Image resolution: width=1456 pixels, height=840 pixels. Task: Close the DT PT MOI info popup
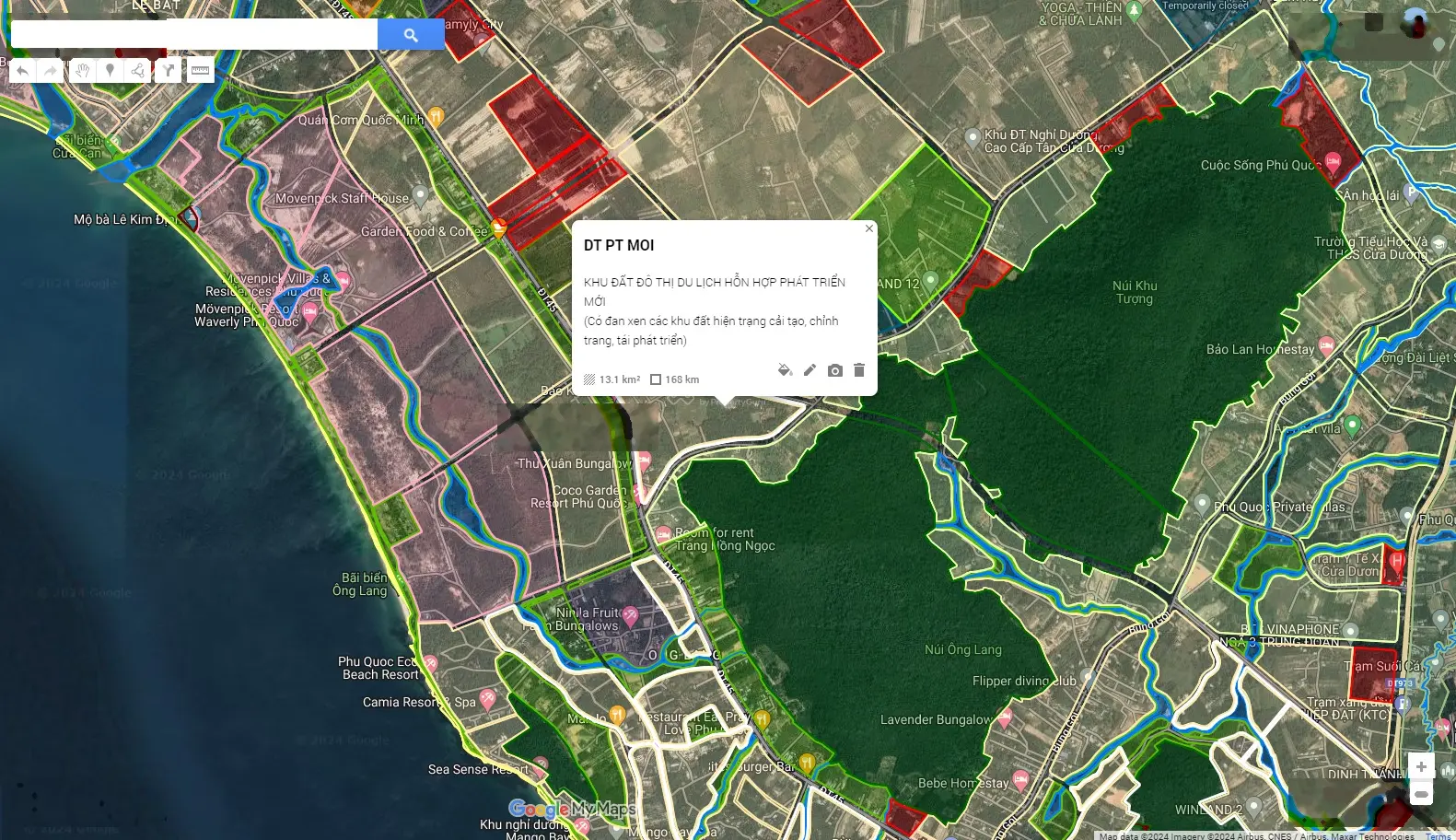click(x=868, y=228)
